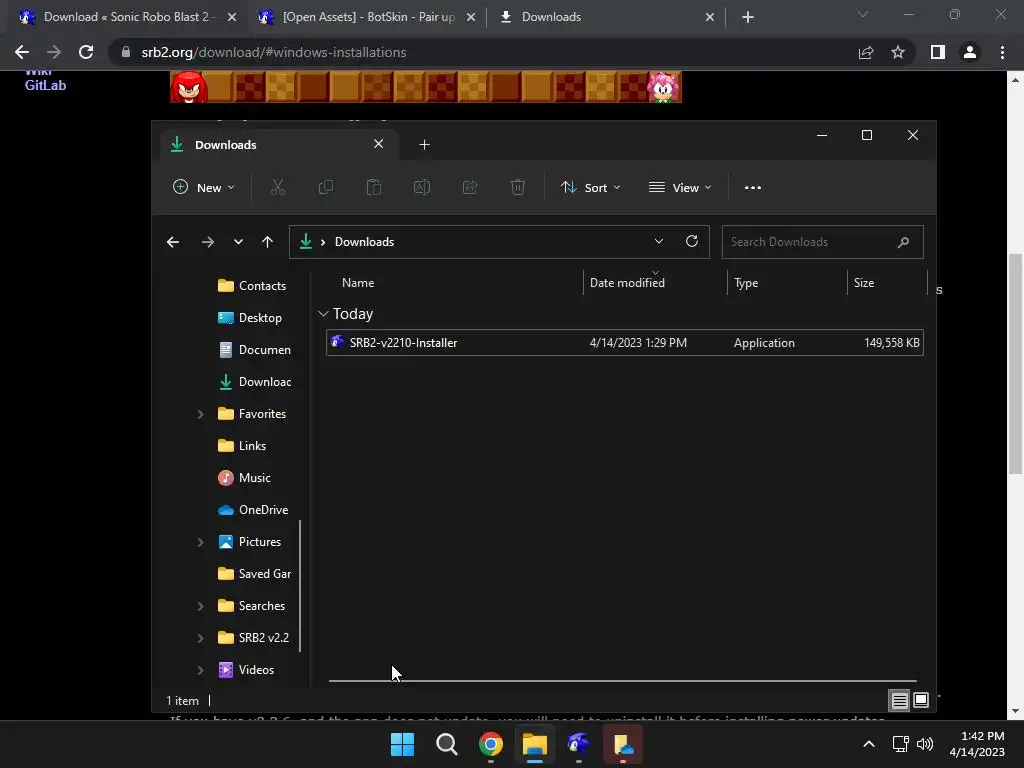Screen dimensions: 1024x768
Task: Open a new Chrome tab
Action: click(x=748, y=17)
